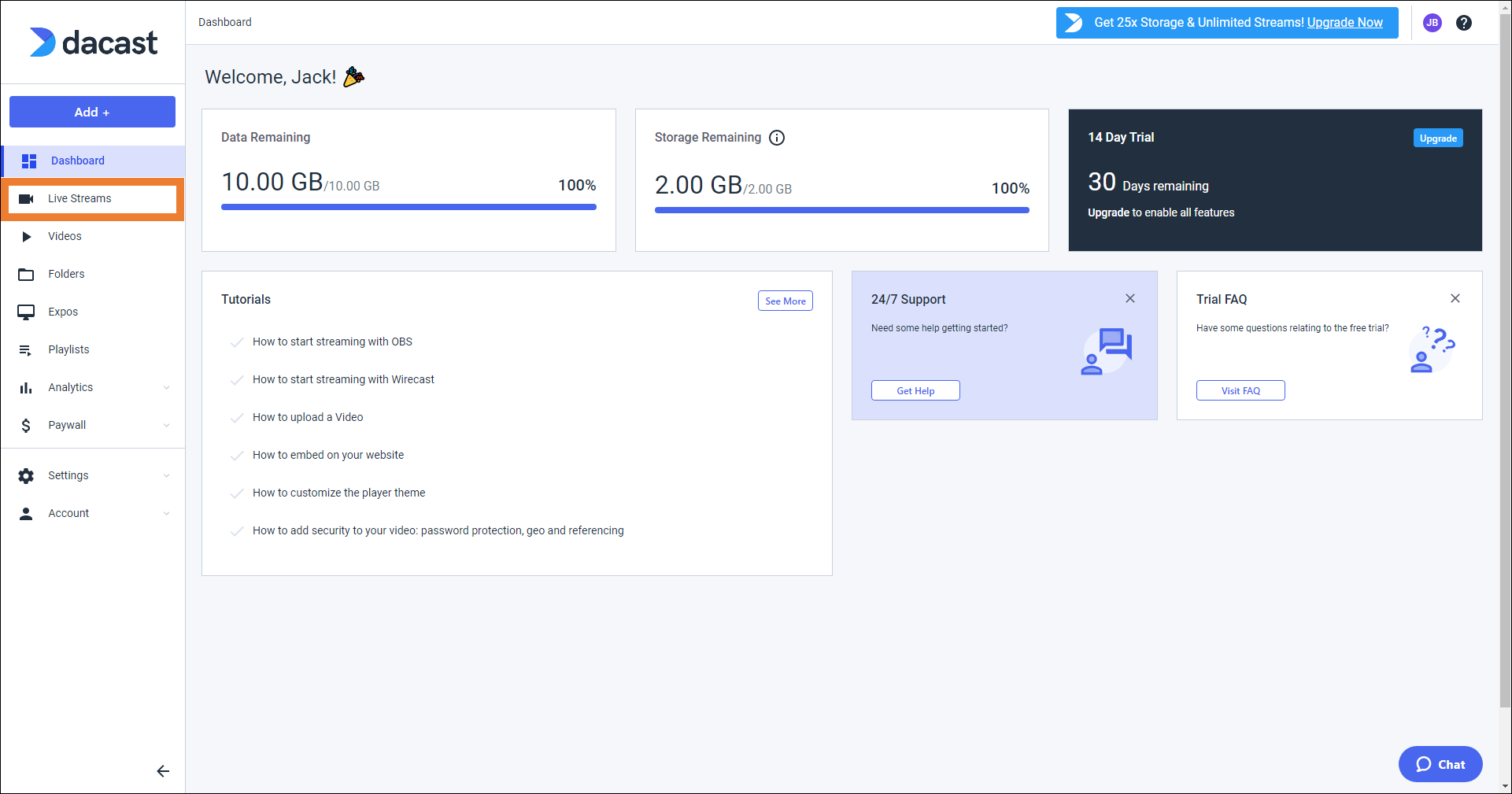
Task: Check off How to customize the player theme
Action: click(x=236, y=493)
